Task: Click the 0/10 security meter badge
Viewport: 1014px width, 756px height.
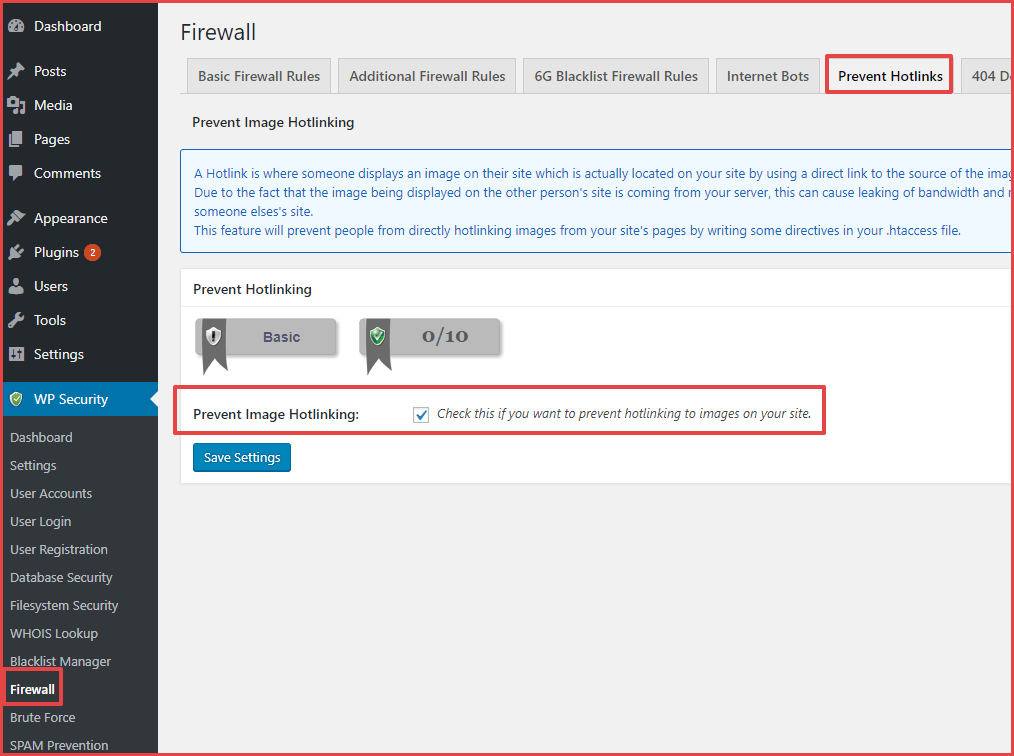Action: click(x=430, y=336)
